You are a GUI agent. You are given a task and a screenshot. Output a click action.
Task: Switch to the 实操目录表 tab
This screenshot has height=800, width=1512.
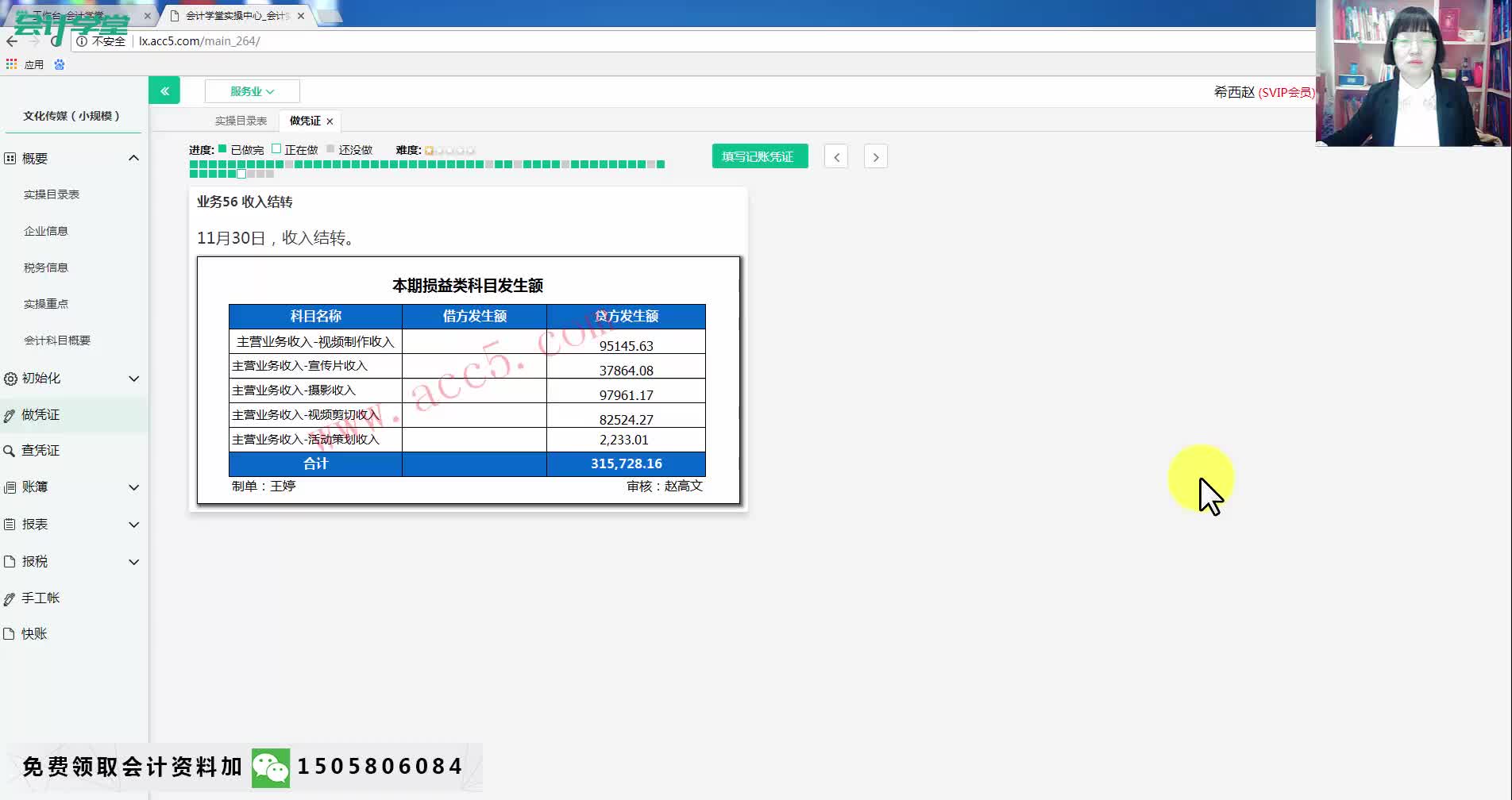tap(241, 121)
